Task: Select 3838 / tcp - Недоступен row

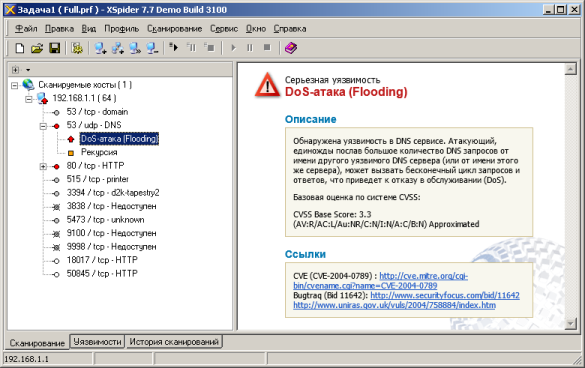Action: point(111,206)
